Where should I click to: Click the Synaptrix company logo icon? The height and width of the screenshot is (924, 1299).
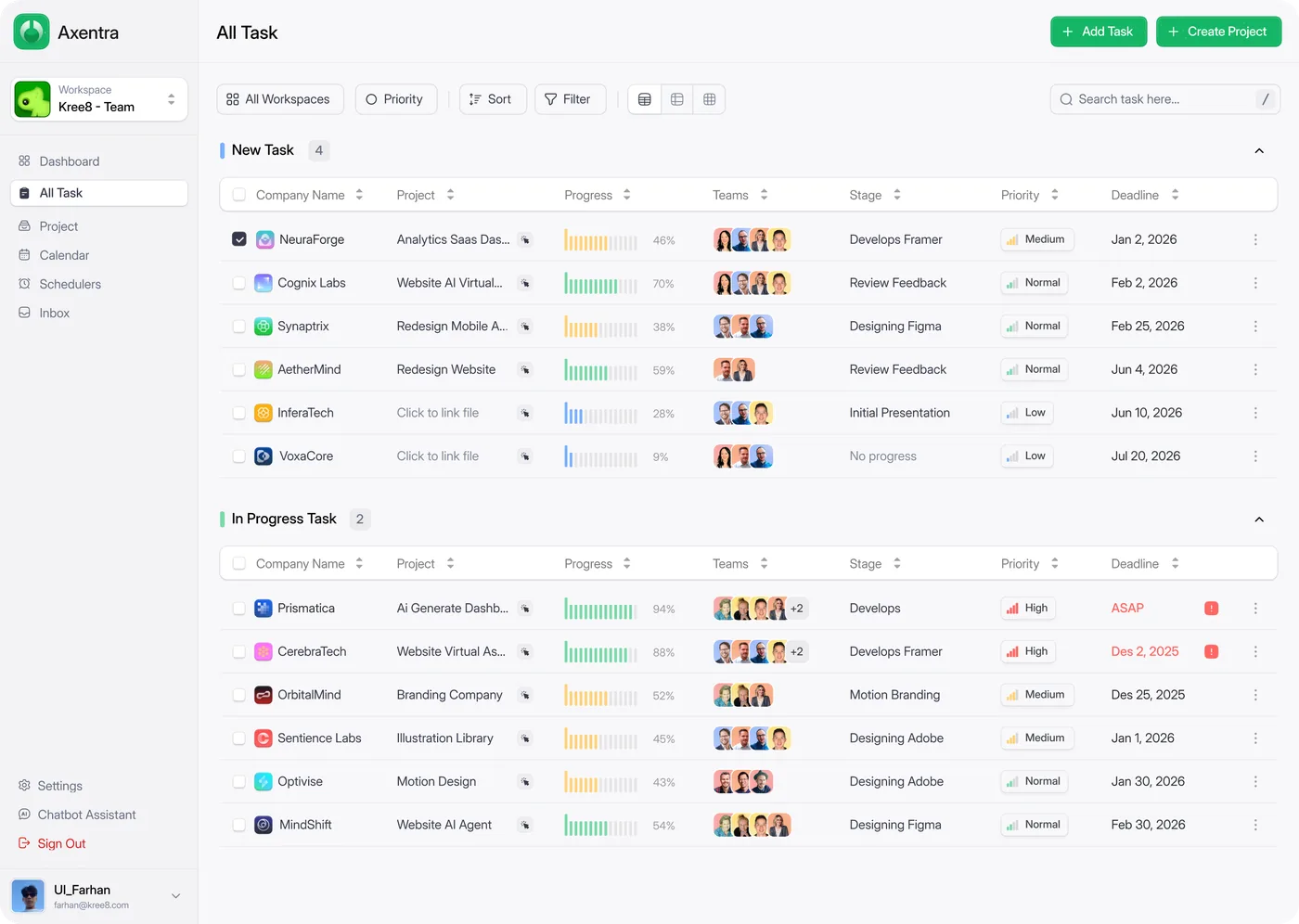[x=264, y=327]
